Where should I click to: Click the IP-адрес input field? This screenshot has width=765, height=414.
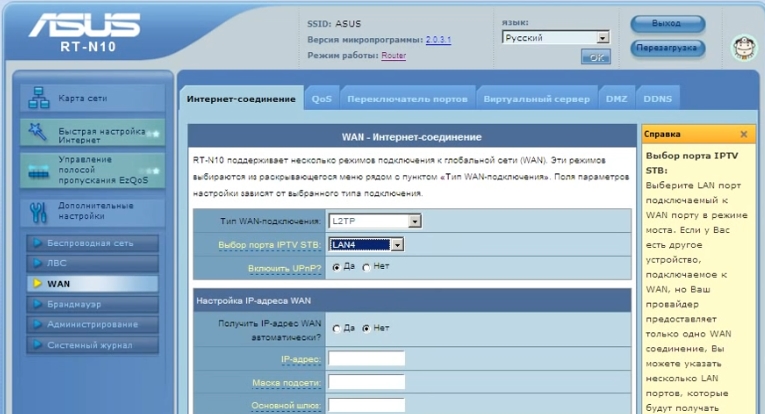pyautogui.click(x=366, y=358)
